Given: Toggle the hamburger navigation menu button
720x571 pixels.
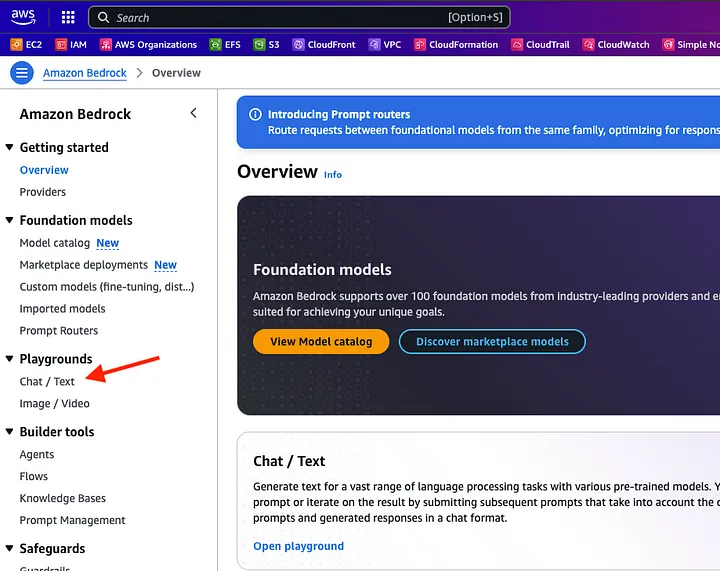Looking at the screenshot, I should (22, 73).
